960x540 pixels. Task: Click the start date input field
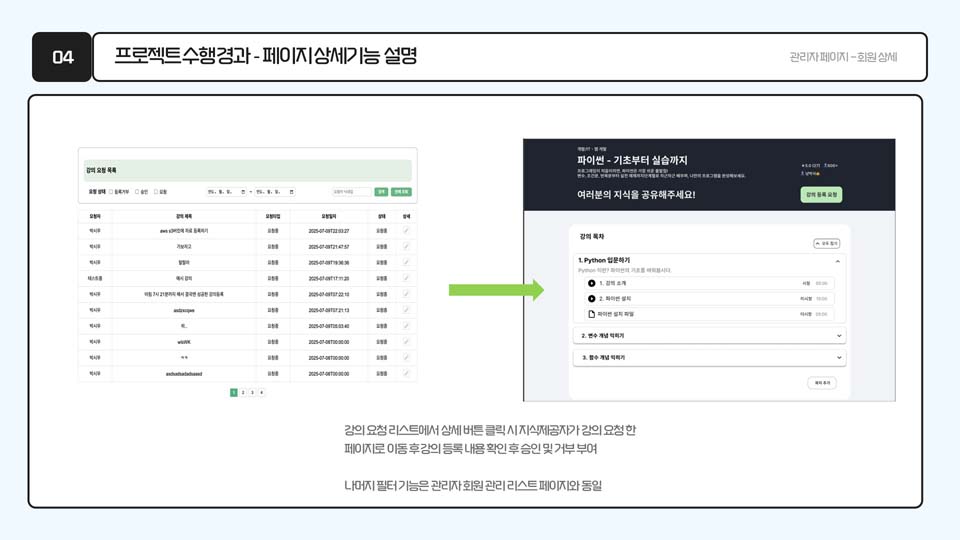pos(226,192)
